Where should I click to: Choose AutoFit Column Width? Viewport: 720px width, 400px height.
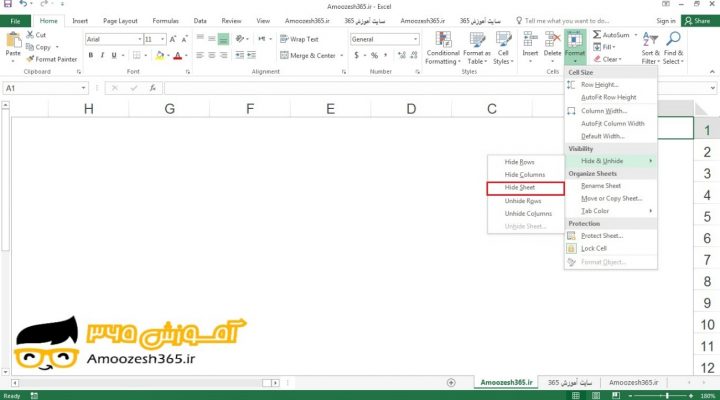(x=613, y=124)
